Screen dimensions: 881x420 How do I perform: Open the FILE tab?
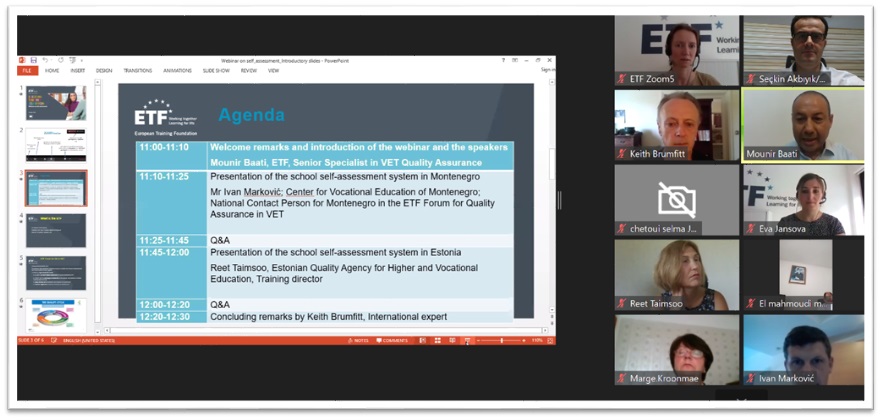[28, 71]
